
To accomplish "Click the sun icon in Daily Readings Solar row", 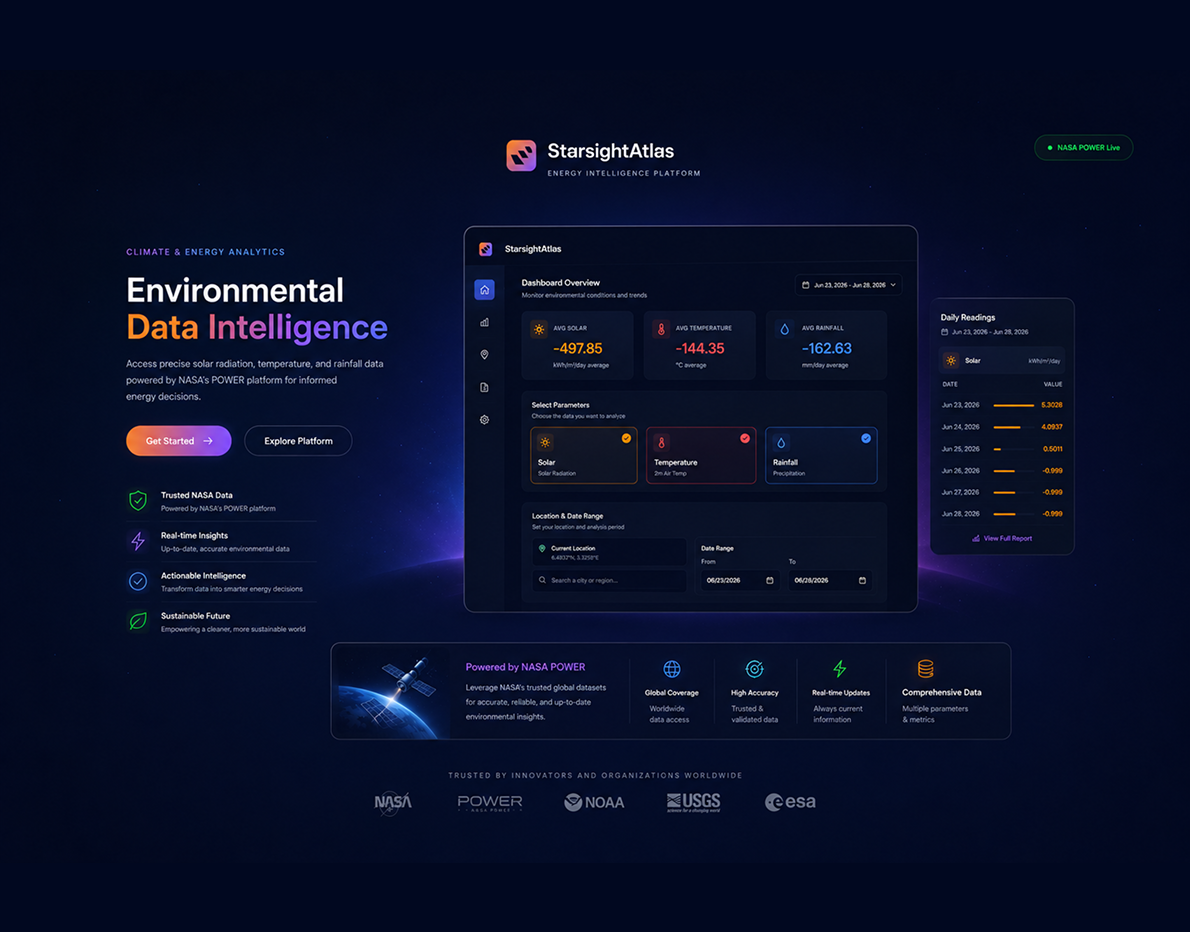I will click(x=951, y=361).
